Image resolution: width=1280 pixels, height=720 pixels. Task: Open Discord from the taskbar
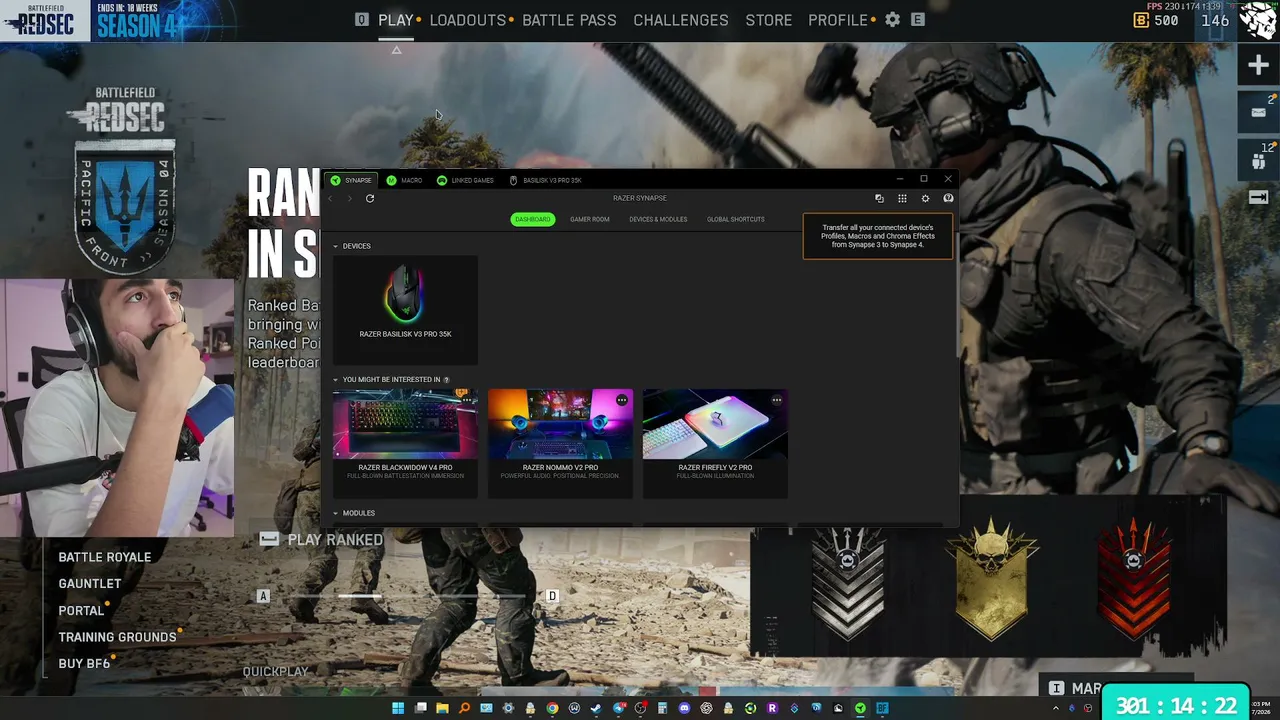tap(684, 708)
